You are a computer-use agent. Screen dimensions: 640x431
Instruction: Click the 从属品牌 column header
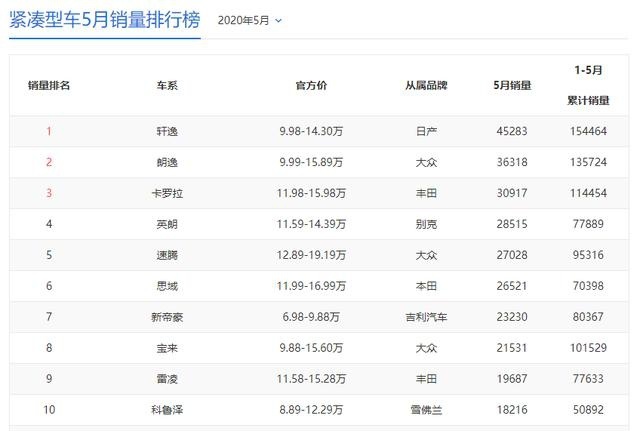(x=426, y=85)
